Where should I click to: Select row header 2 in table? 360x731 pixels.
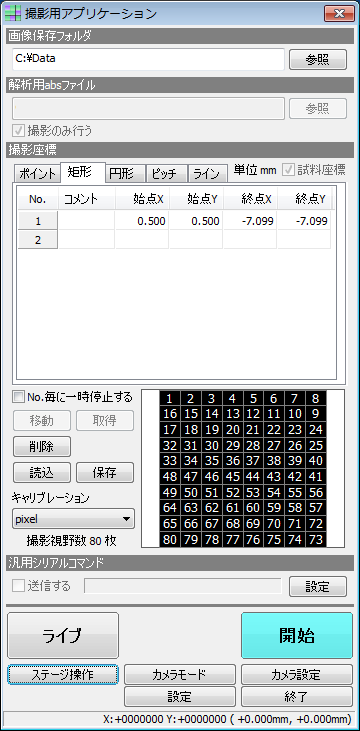click(38, 240)
